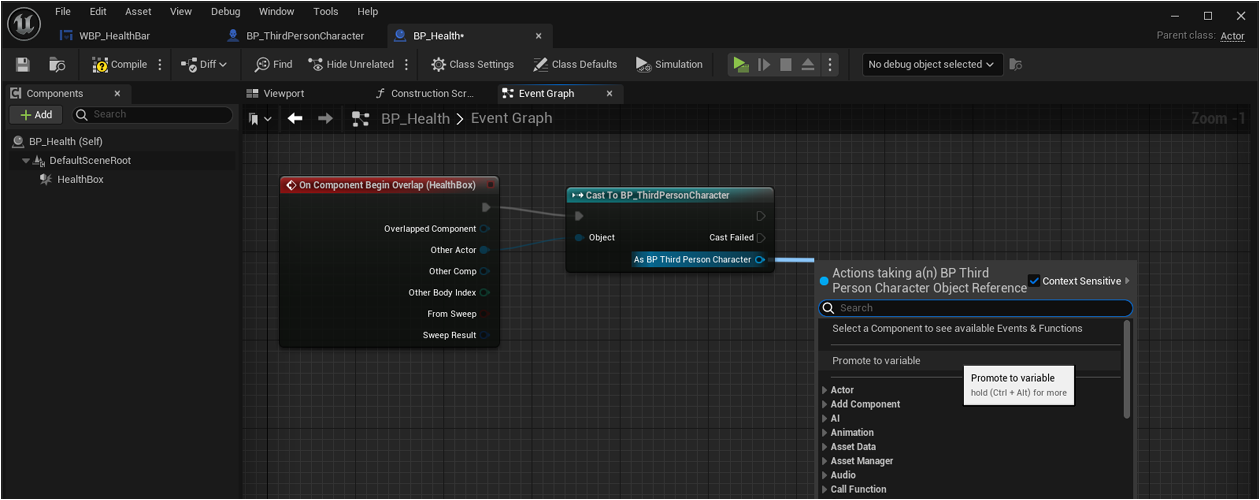This screenshot has height=500, width=1260.
Task: Close the Components panel
Action: (x=117, y=93)
